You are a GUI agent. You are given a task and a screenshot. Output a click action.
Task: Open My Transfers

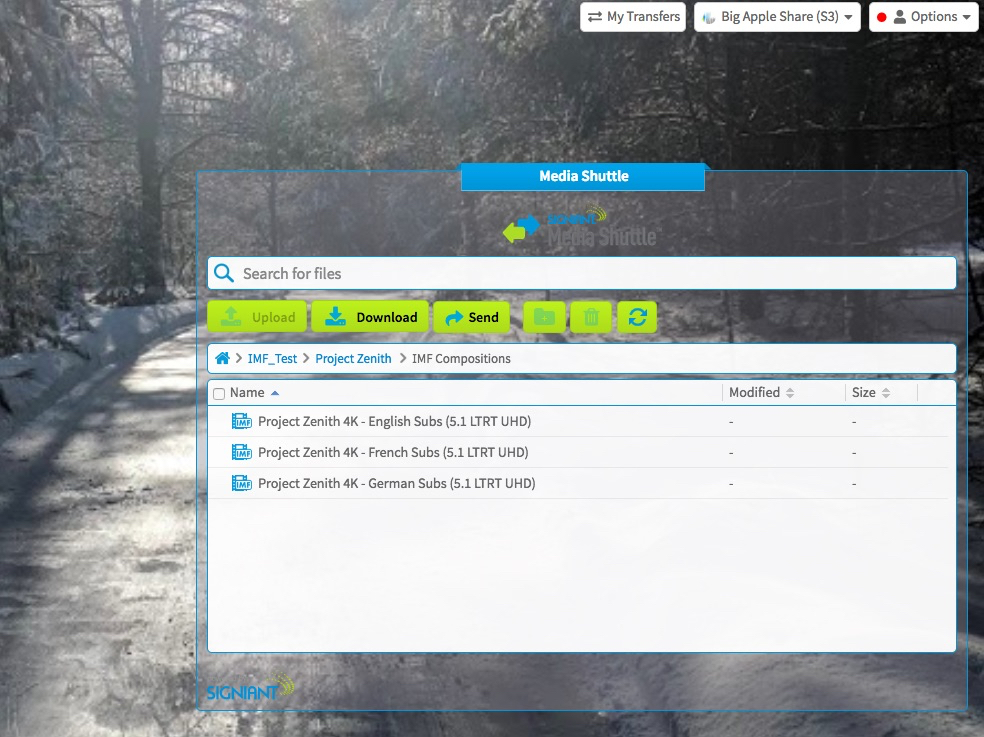point(633,17)
